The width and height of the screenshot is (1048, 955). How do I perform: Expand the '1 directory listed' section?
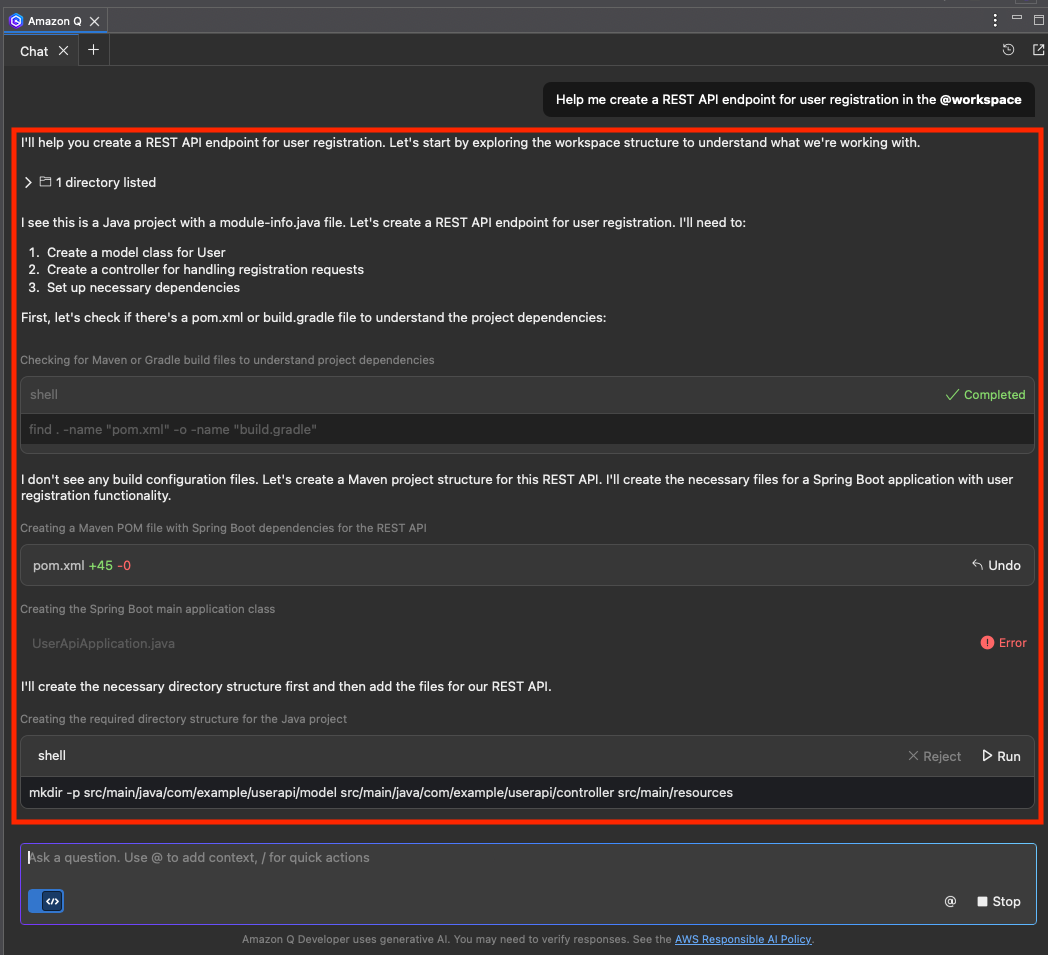point(26,182)
